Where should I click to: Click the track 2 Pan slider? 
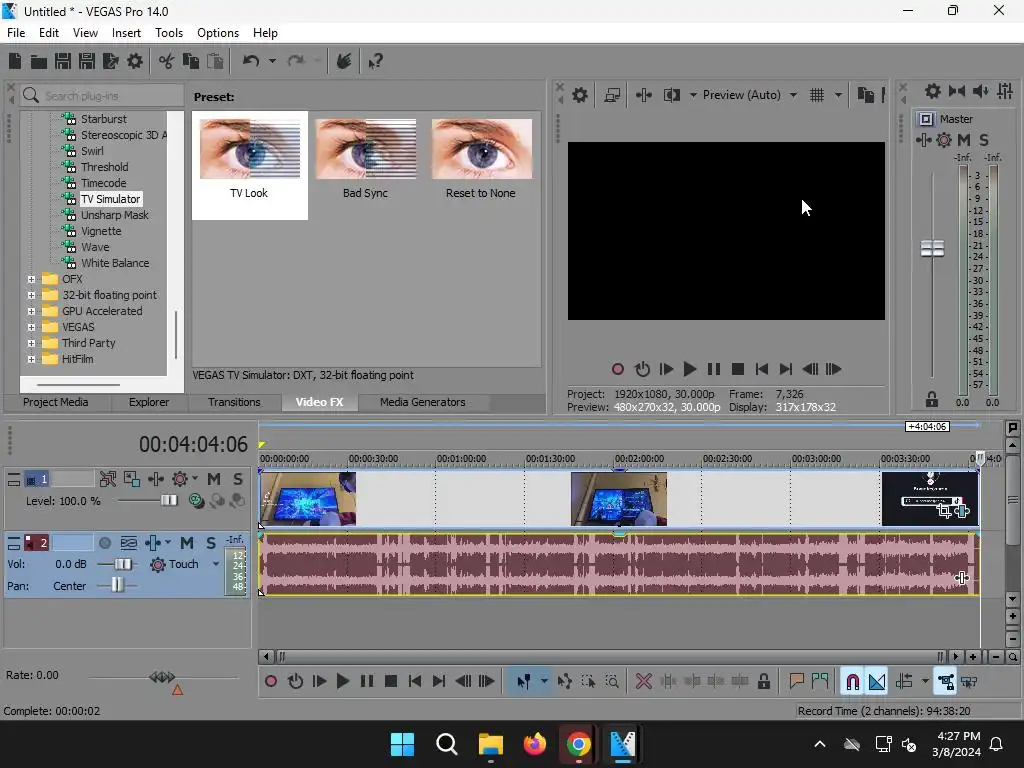pos(117,585)
